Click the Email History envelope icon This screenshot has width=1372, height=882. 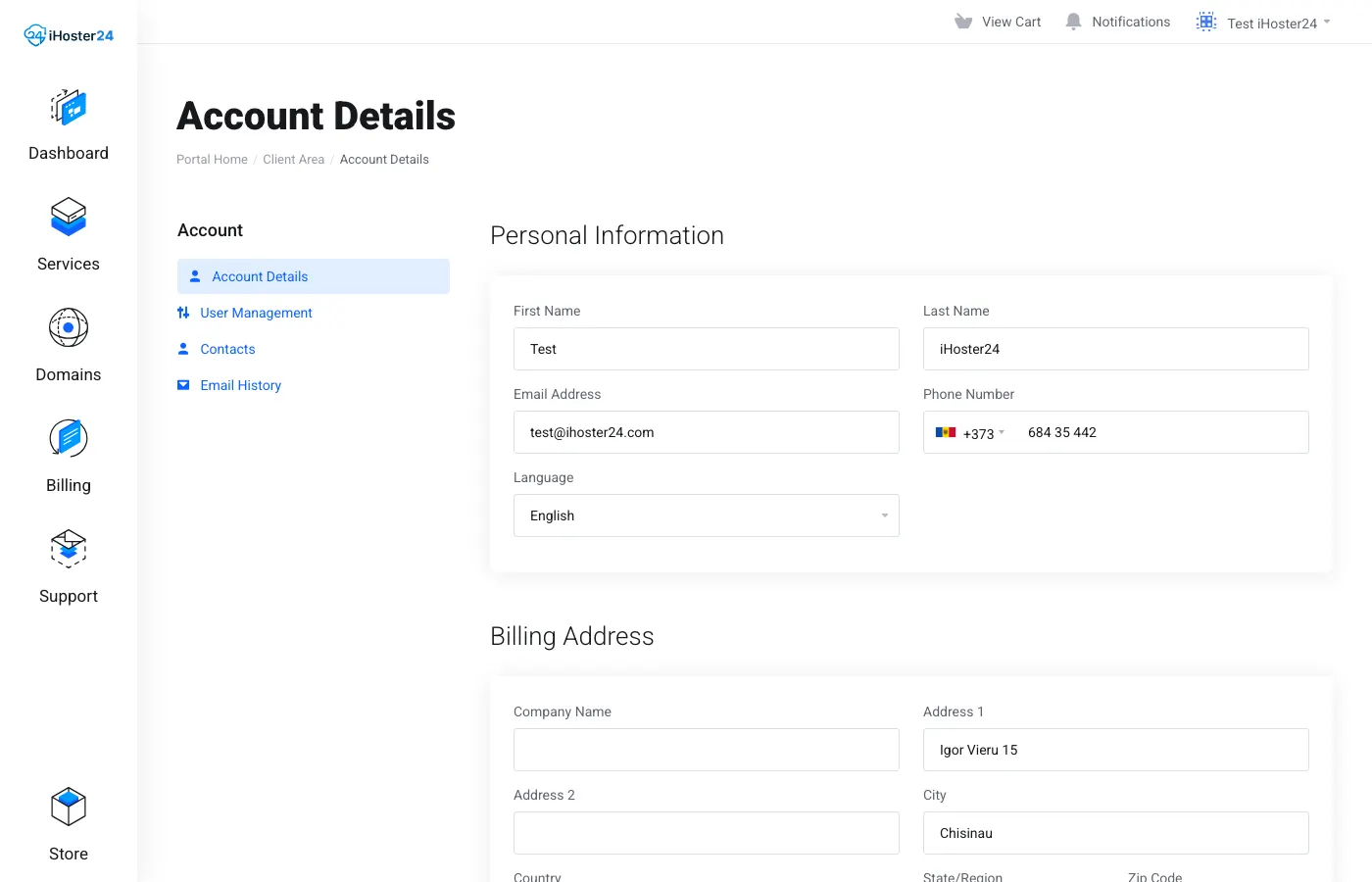click(183, 385)
